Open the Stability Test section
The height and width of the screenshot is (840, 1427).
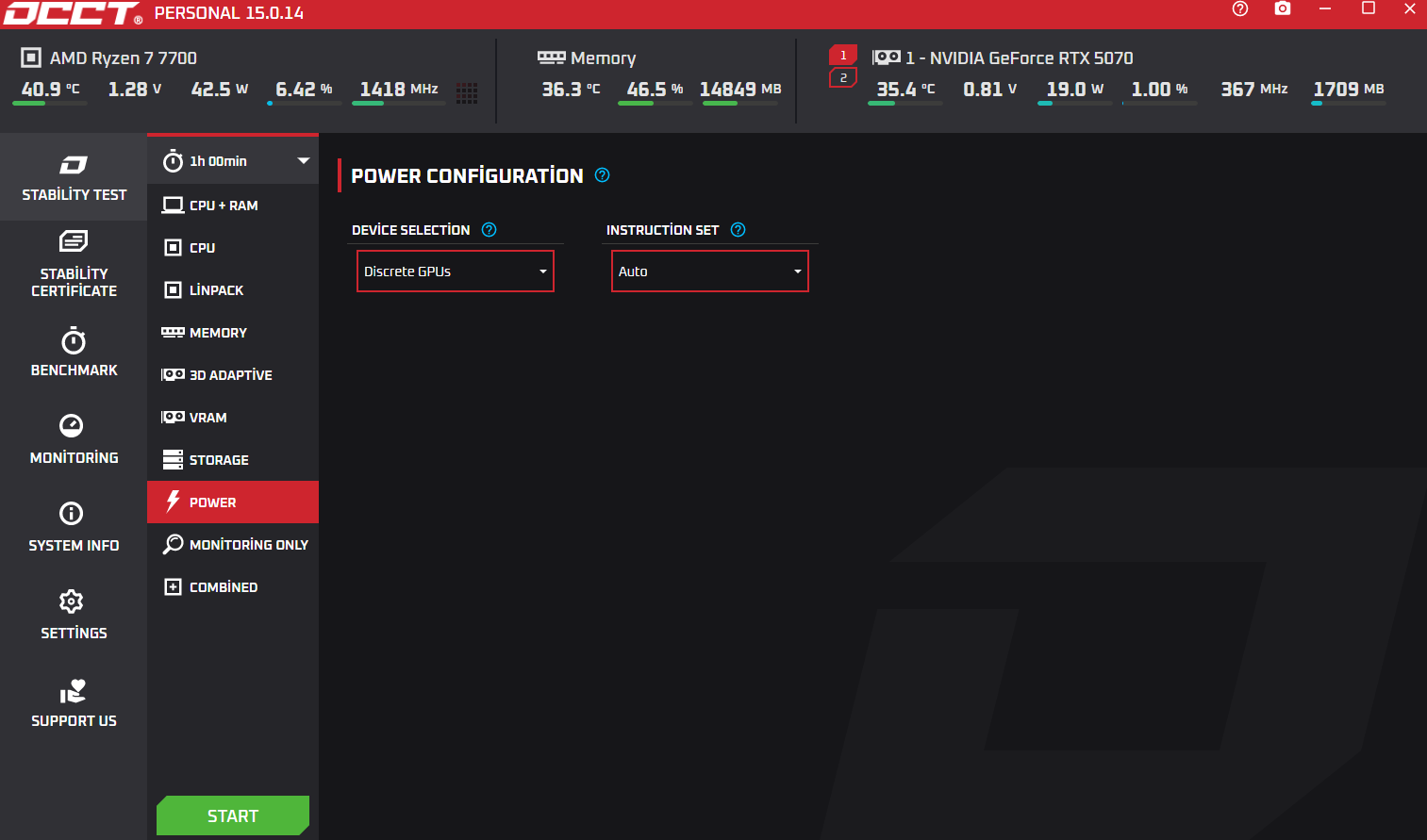(74, 177)
